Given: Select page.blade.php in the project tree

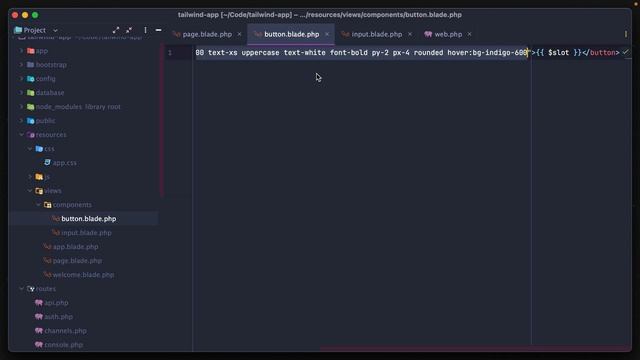Looking at the screenshot, I should (x=77, y=260).
